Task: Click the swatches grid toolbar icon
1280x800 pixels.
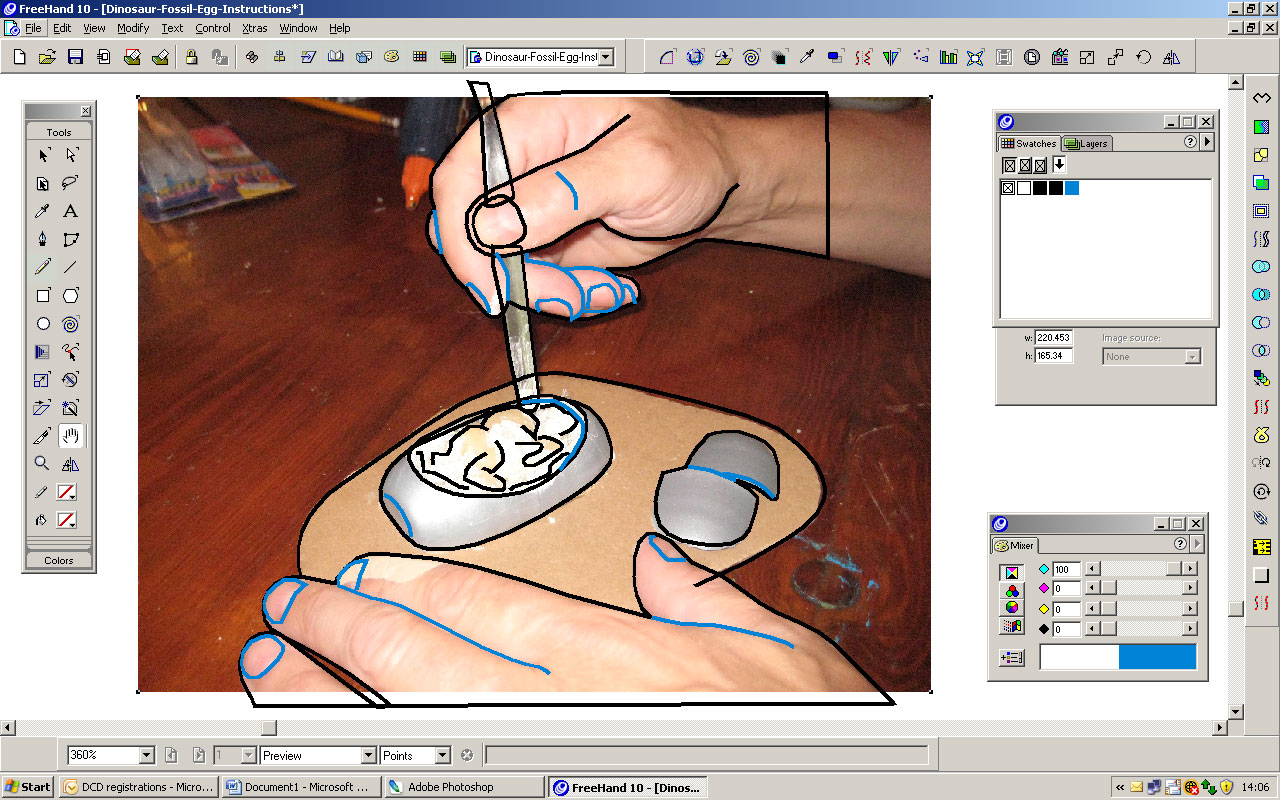Action: (420, 57)
